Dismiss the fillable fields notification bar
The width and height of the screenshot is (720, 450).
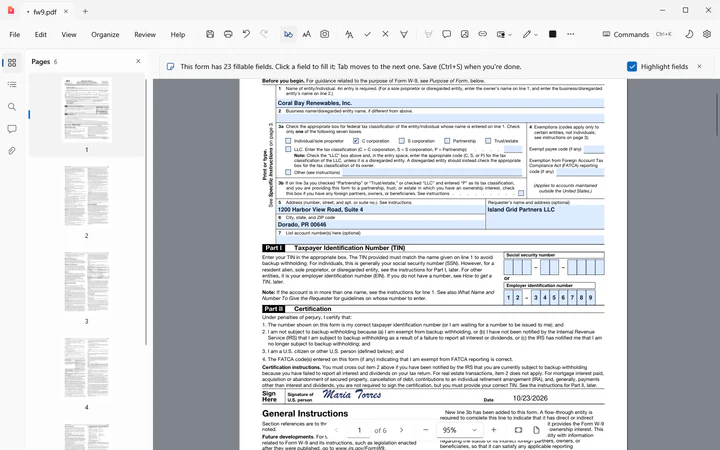pos(699,67)
